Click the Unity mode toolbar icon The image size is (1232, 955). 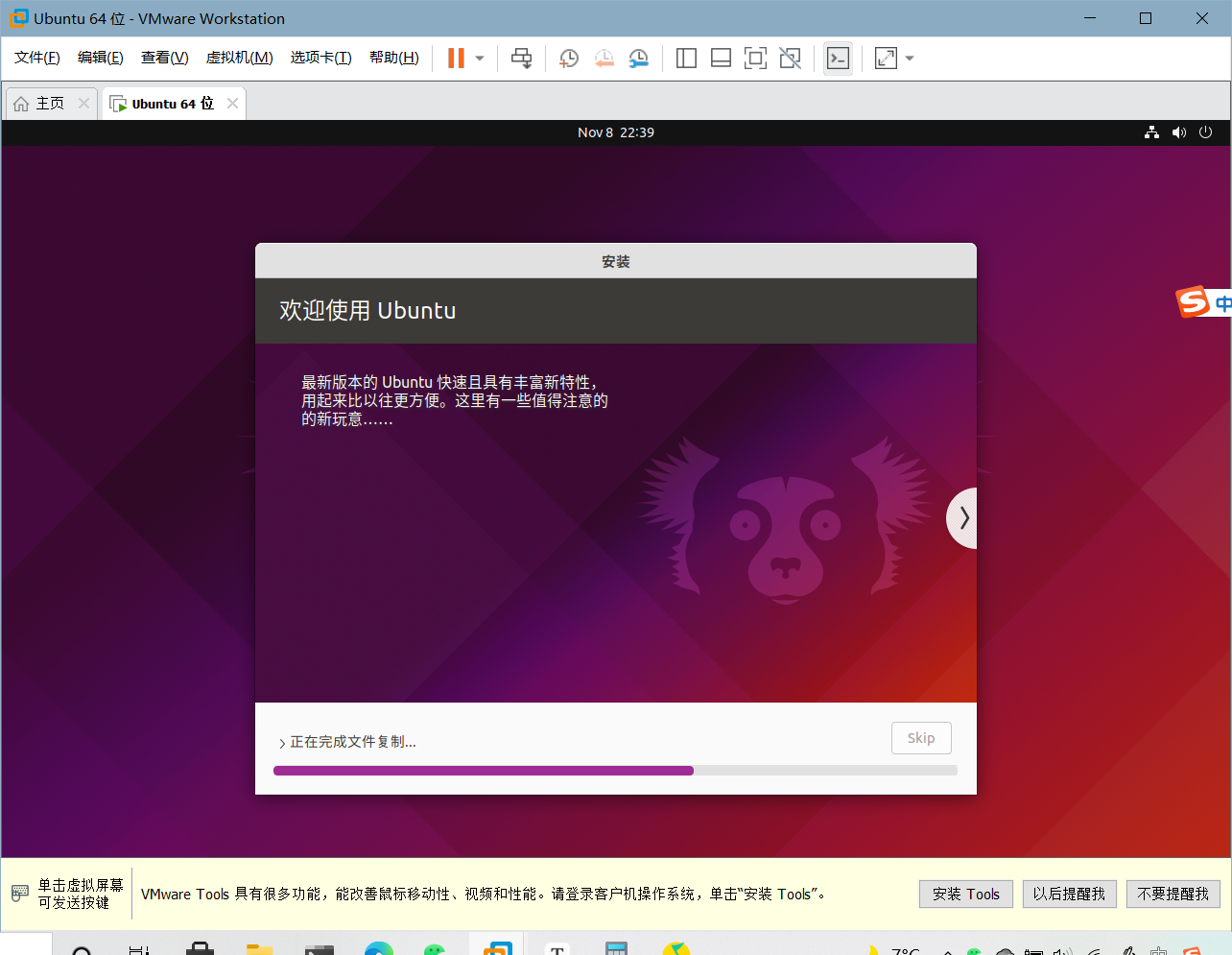(x=790, y=59)
